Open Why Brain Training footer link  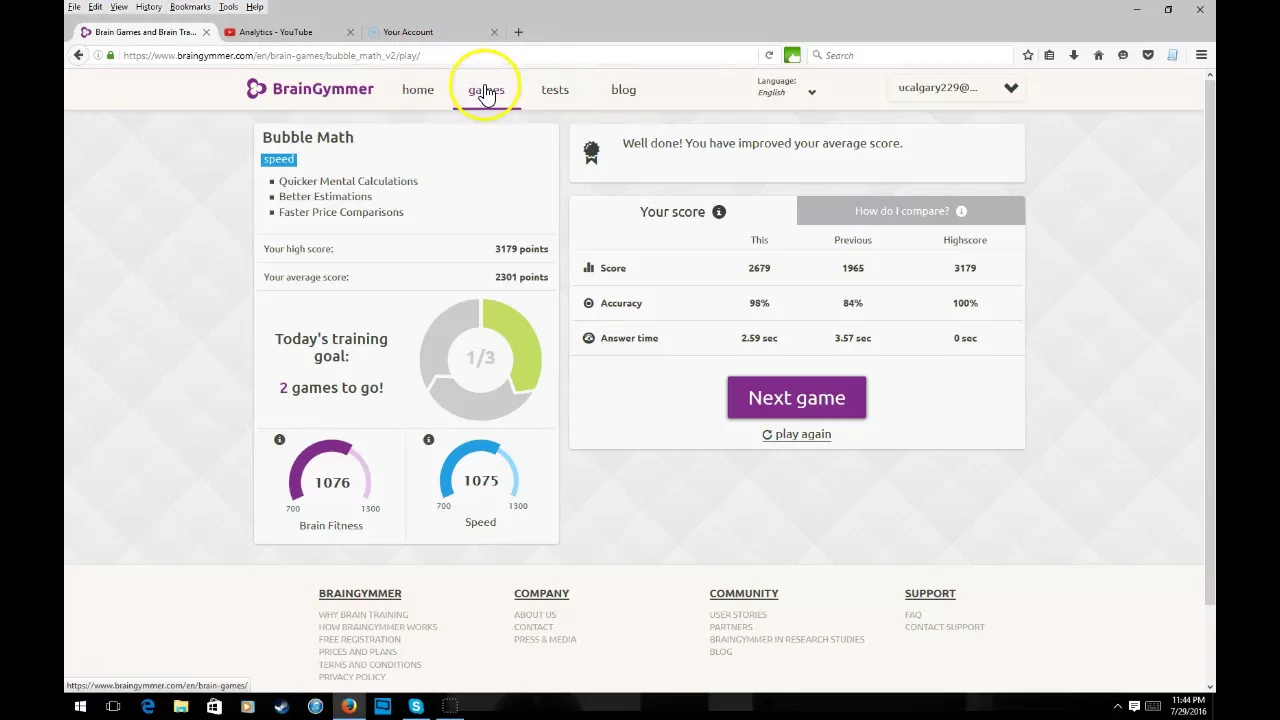[x=363, y=615]
